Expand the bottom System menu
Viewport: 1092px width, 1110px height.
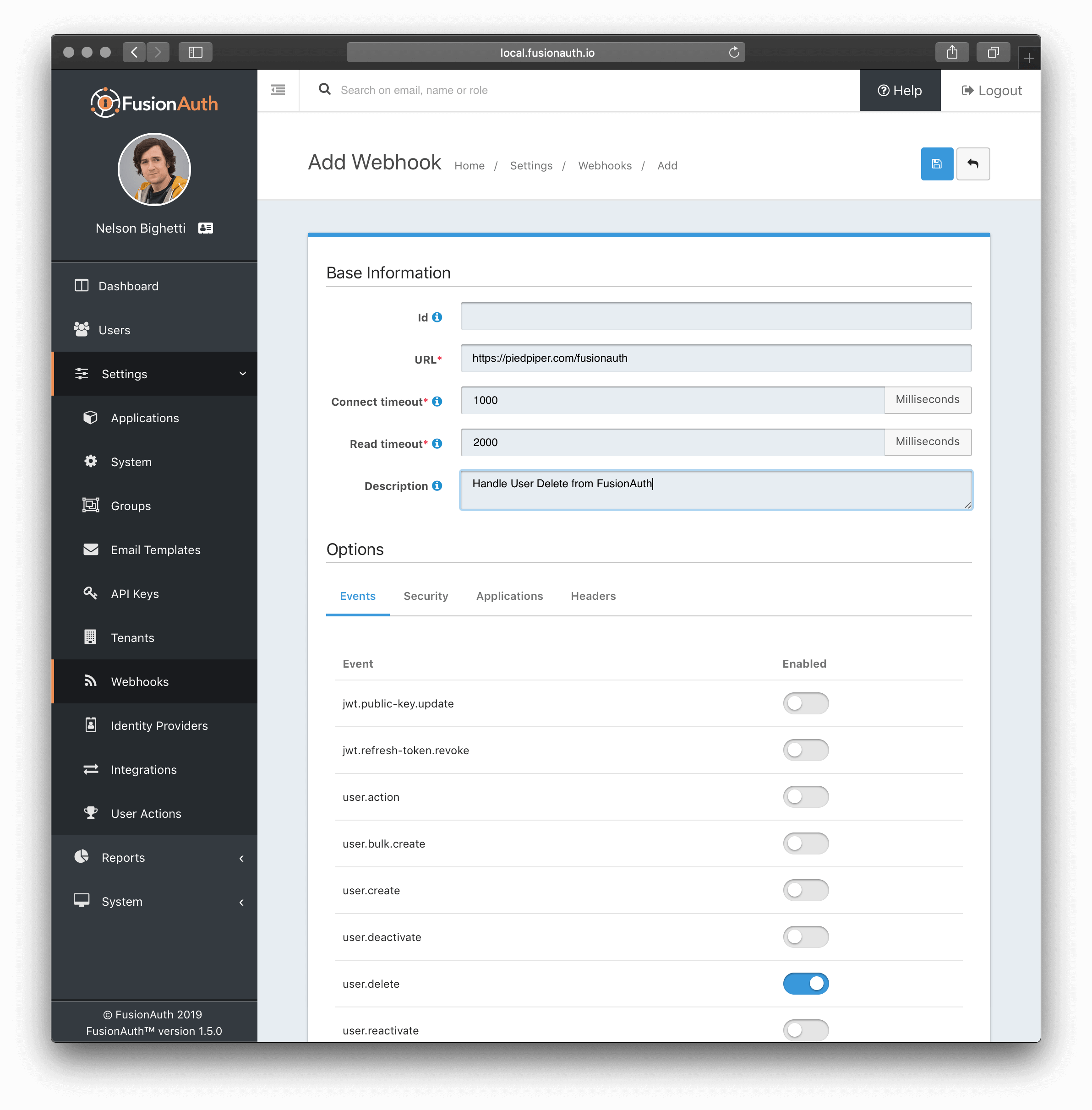pos(154,901)
